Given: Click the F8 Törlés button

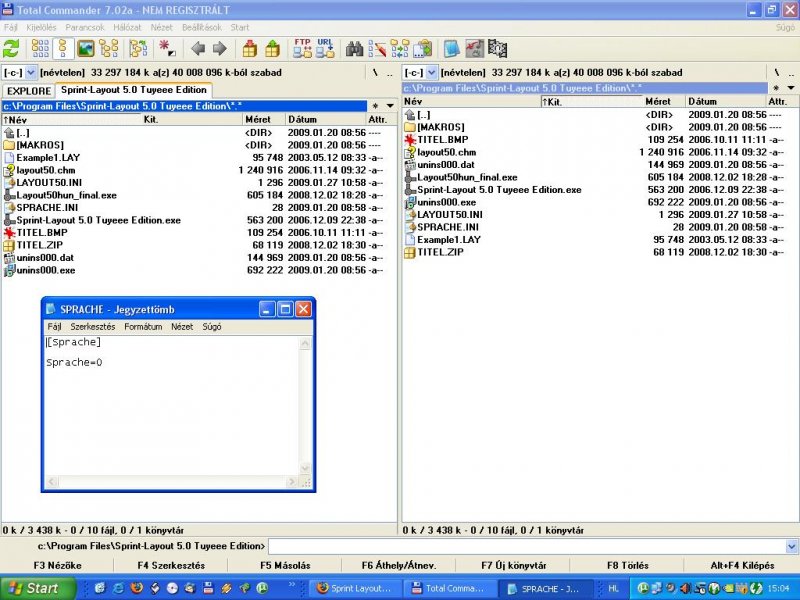Looking at the screenshot, I should click(628, 565).
